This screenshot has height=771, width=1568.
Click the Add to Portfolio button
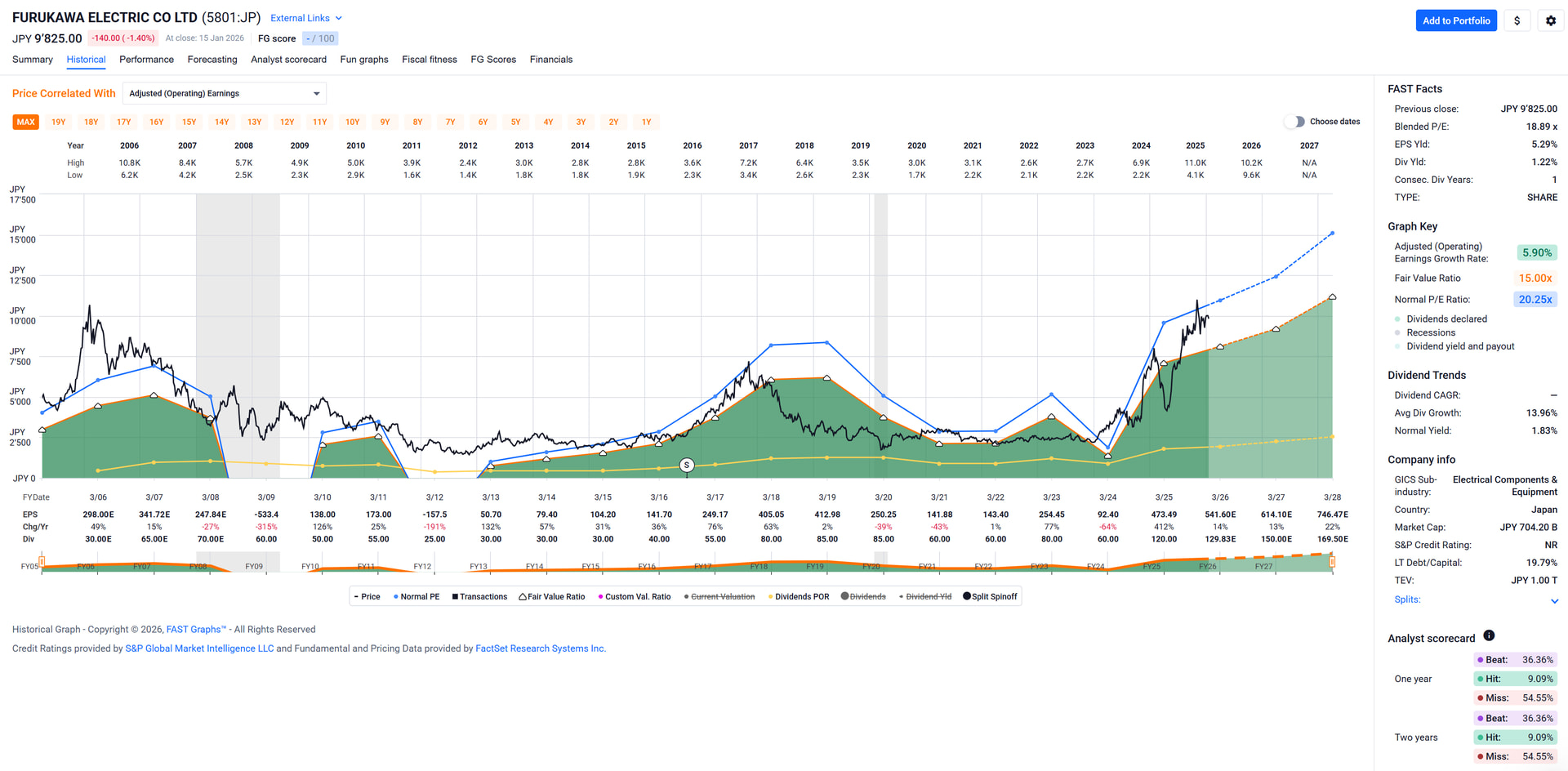(x=1455, y=21)
